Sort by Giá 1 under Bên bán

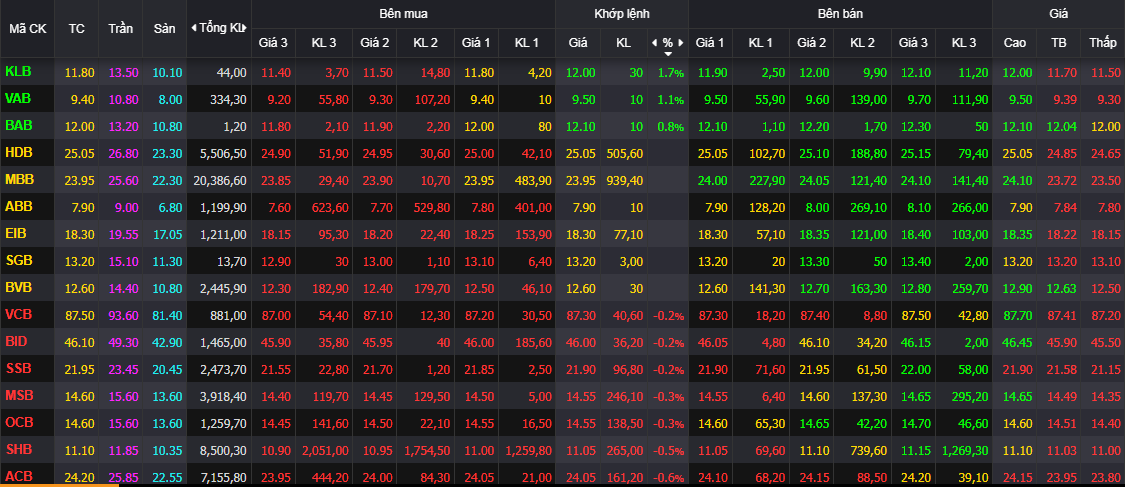[710, 43]
